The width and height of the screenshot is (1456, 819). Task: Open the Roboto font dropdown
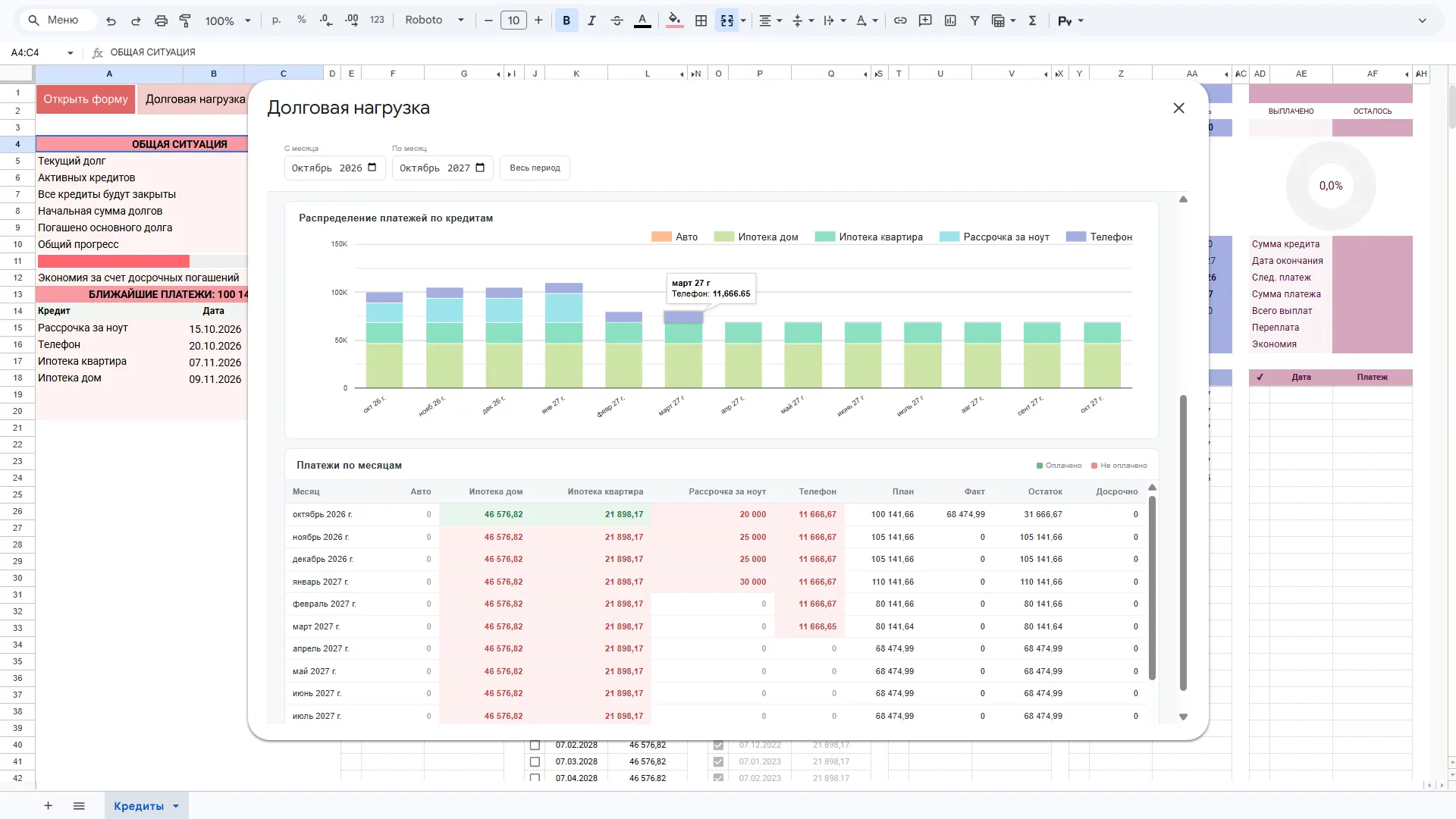pos(435,20)
